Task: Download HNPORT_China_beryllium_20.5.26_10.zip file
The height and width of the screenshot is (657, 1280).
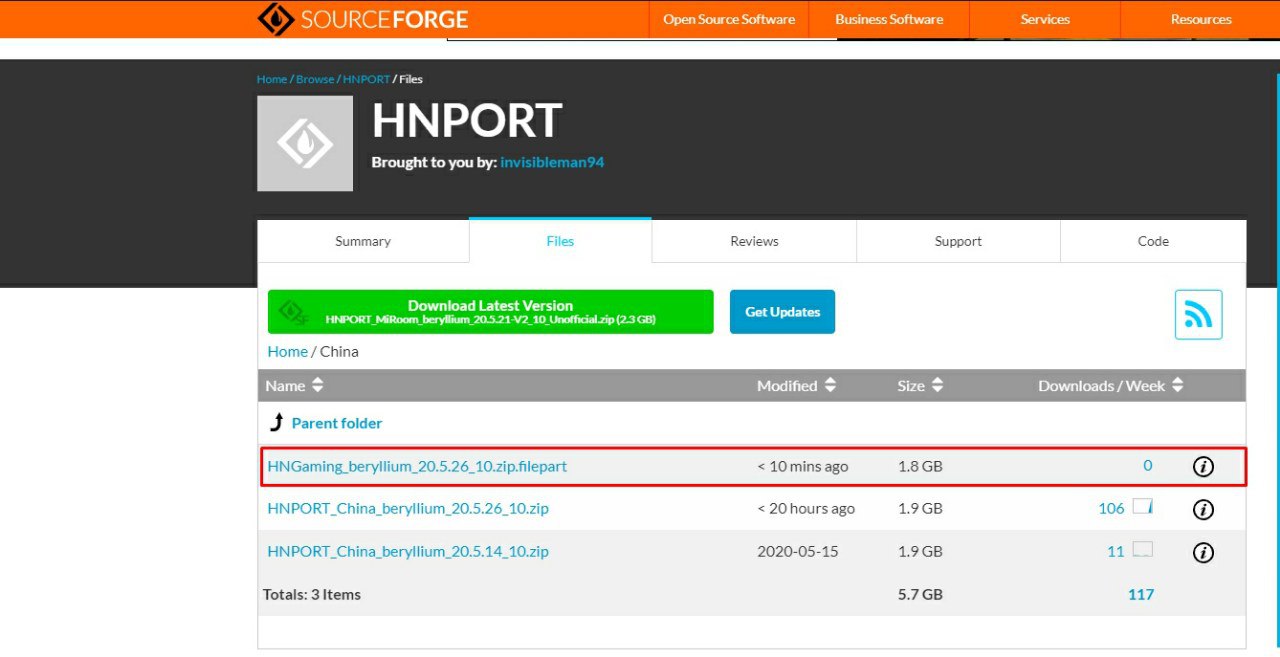Action: 408,508
